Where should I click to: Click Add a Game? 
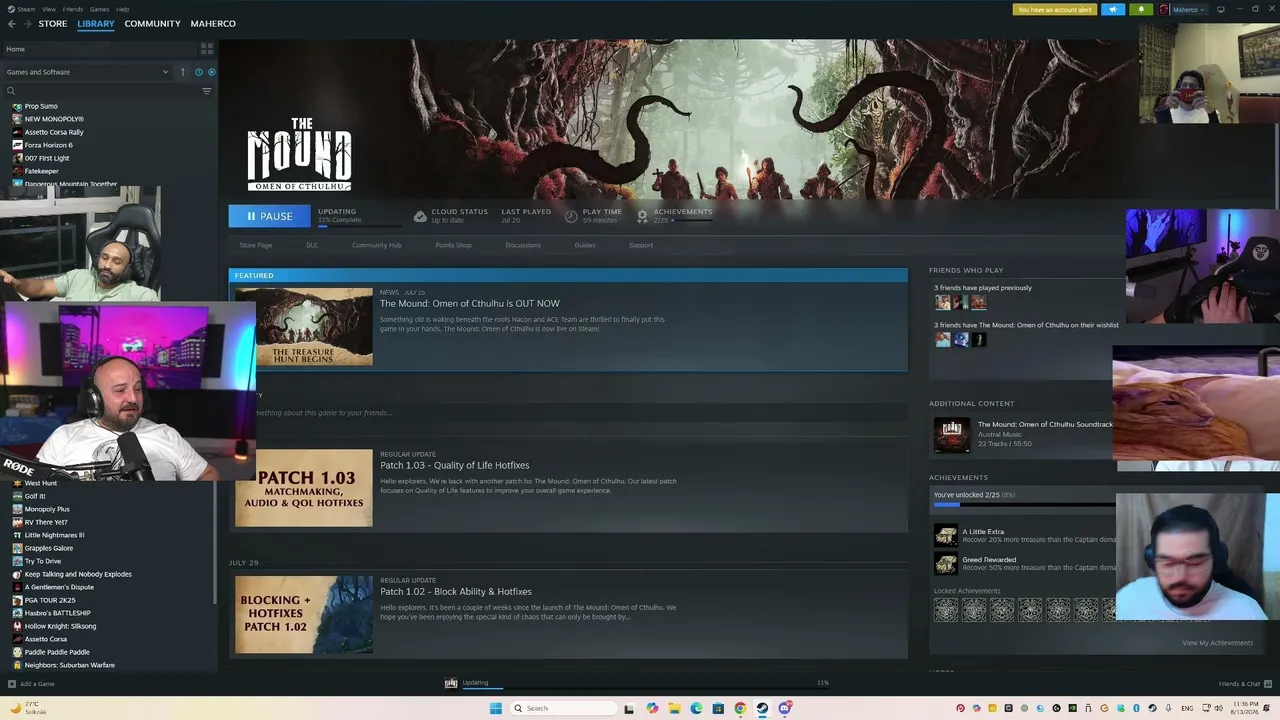click(x=31, y=684)
